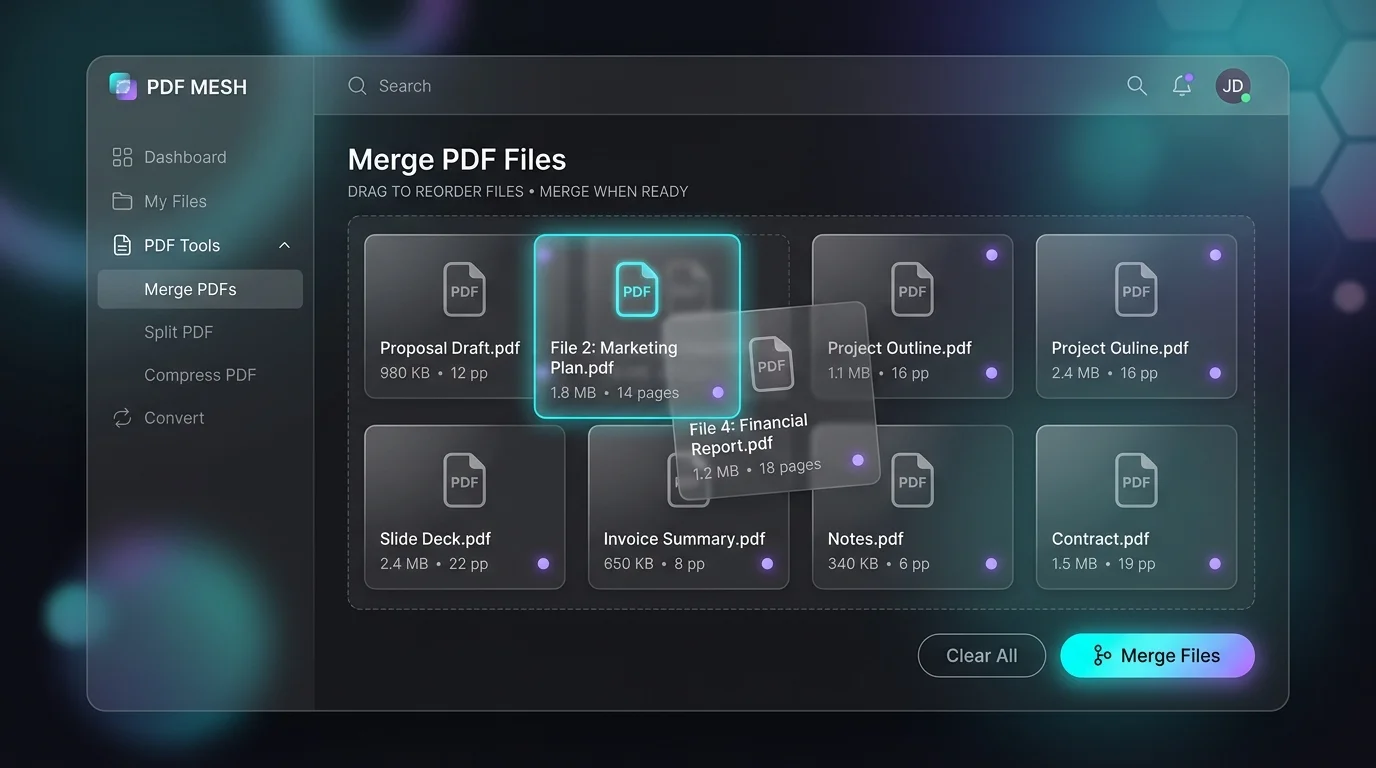Click the Project Outline.pdf file name
The image size is (1376, 768).
[900, 348]
